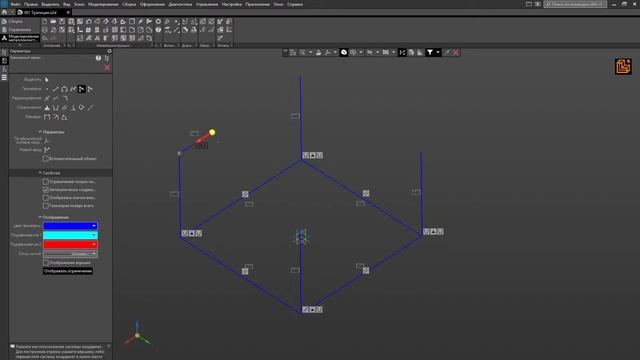This screenshot has height=360, width=640.
Task: Open the blue geometry color picker
Action: (x=70, y=226)
